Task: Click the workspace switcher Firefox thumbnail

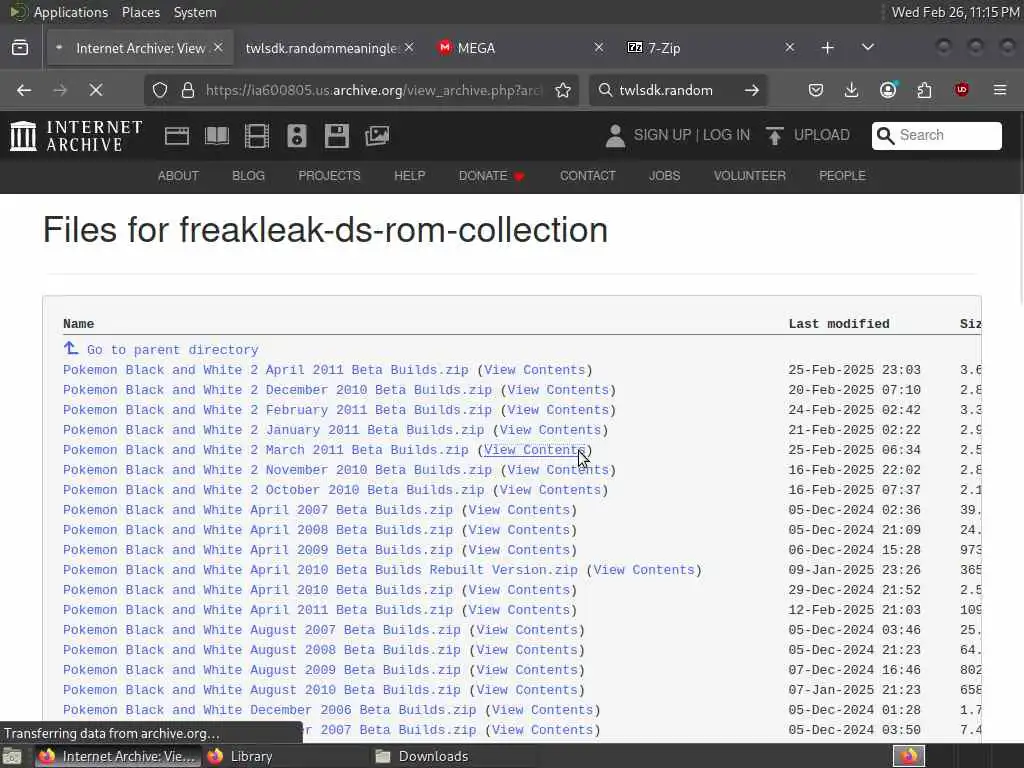Action: (x=908, y=756)
